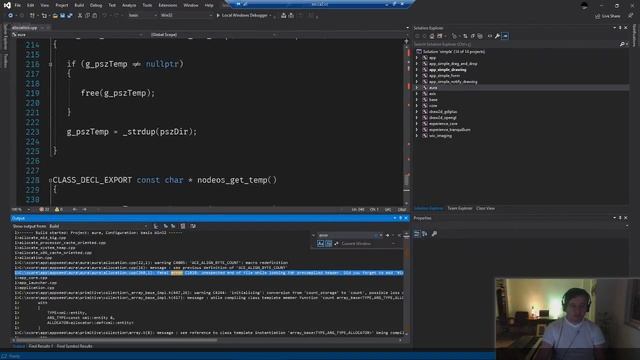The width and height of the screenshot is (640, 360).
Task: Switch to Find Symbol Results tab
Action: 74,346
